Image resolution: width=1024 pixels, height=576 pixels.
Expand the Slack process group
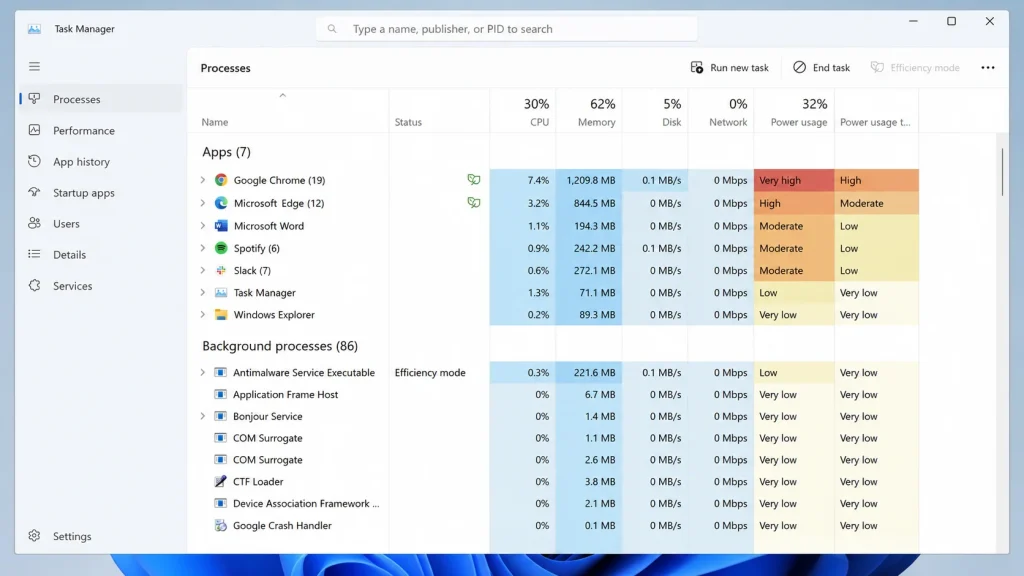click(202, 270)
